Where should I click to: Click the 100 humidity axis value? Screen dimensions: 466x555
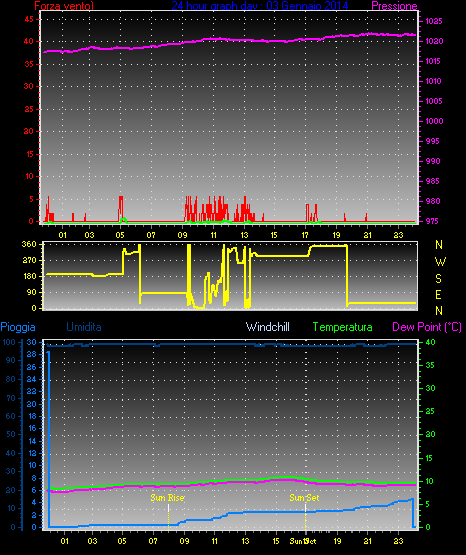click(x=8, y=342)
